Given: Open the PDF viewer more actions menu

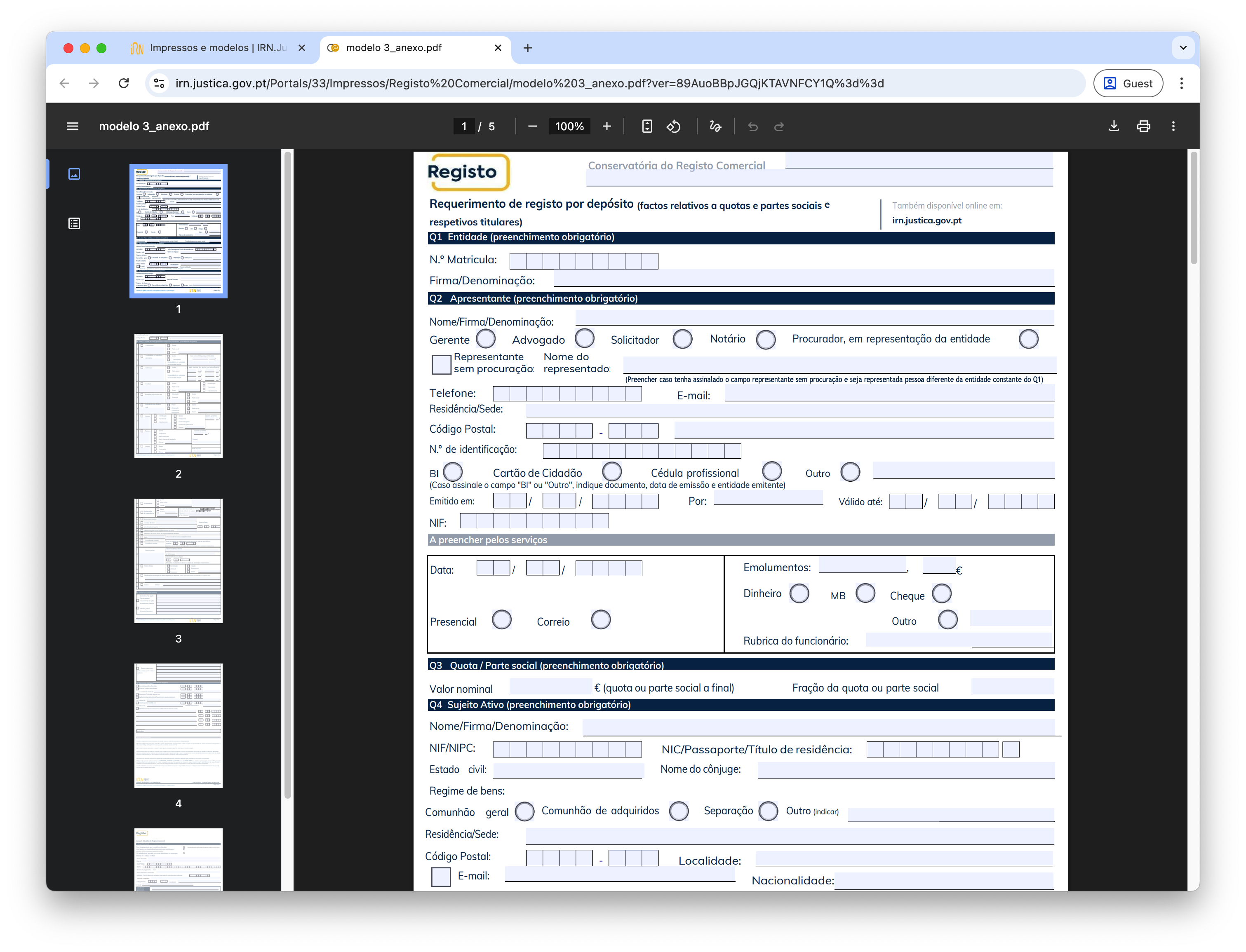Looking at the screenshot, I should pyautogui.click(x=1173, y=127).
